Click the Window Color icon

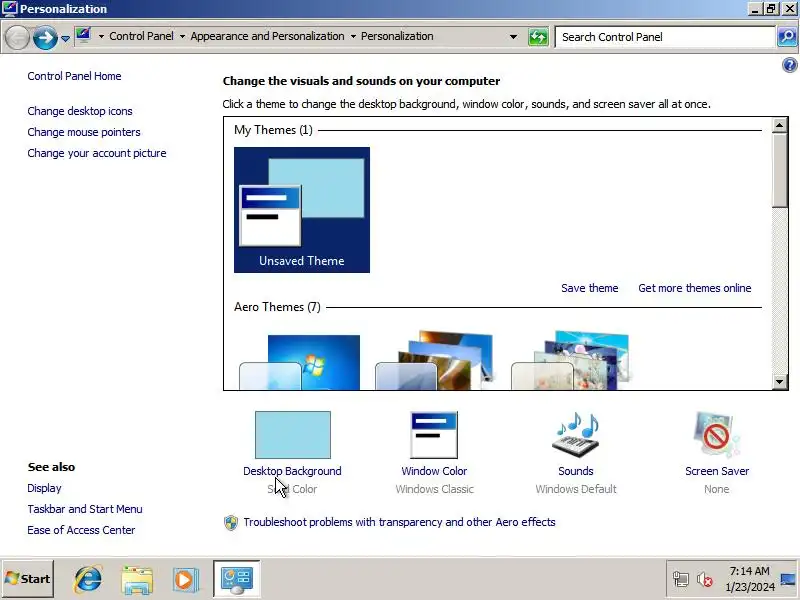tap(434, 435)
